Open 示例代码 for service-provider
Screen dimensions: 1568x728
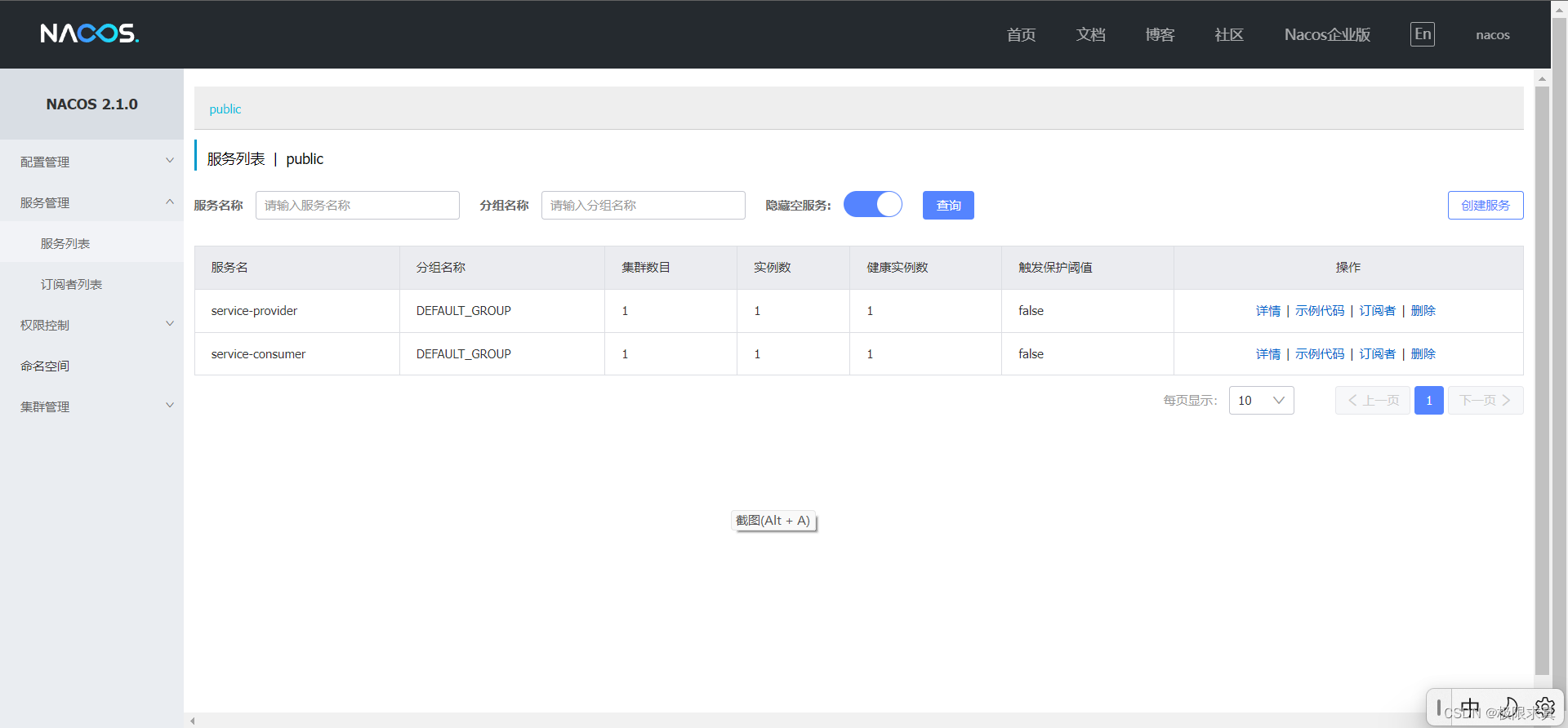point(1320,310)
